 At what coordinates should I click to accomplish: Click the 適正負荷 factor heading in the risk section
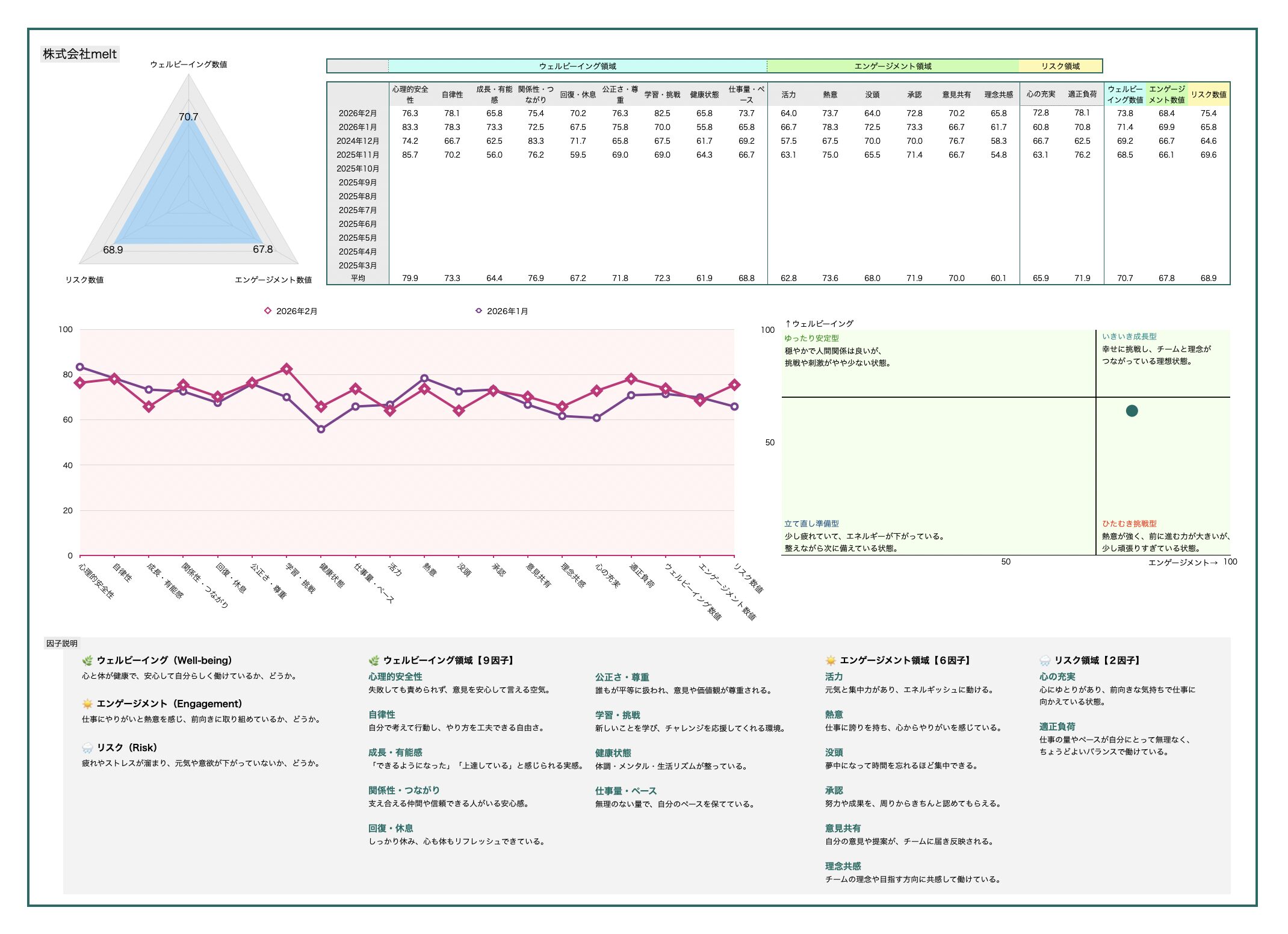[1057, 727]
